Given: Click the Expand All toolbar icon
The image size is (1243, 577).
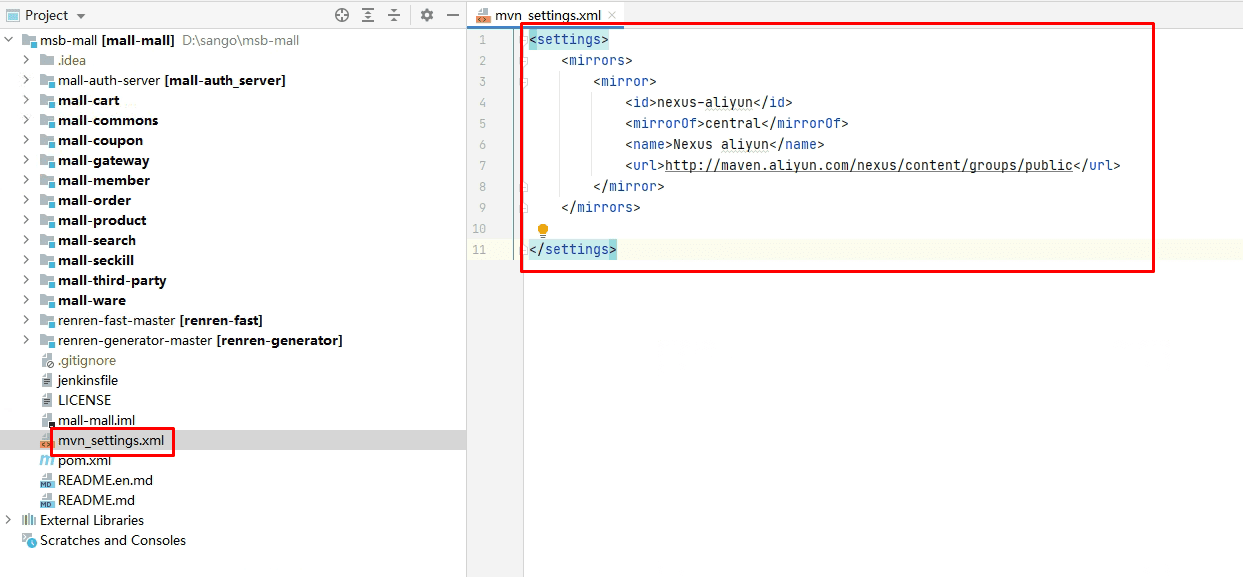Looking at the screenshot, I should pos(368,15).
